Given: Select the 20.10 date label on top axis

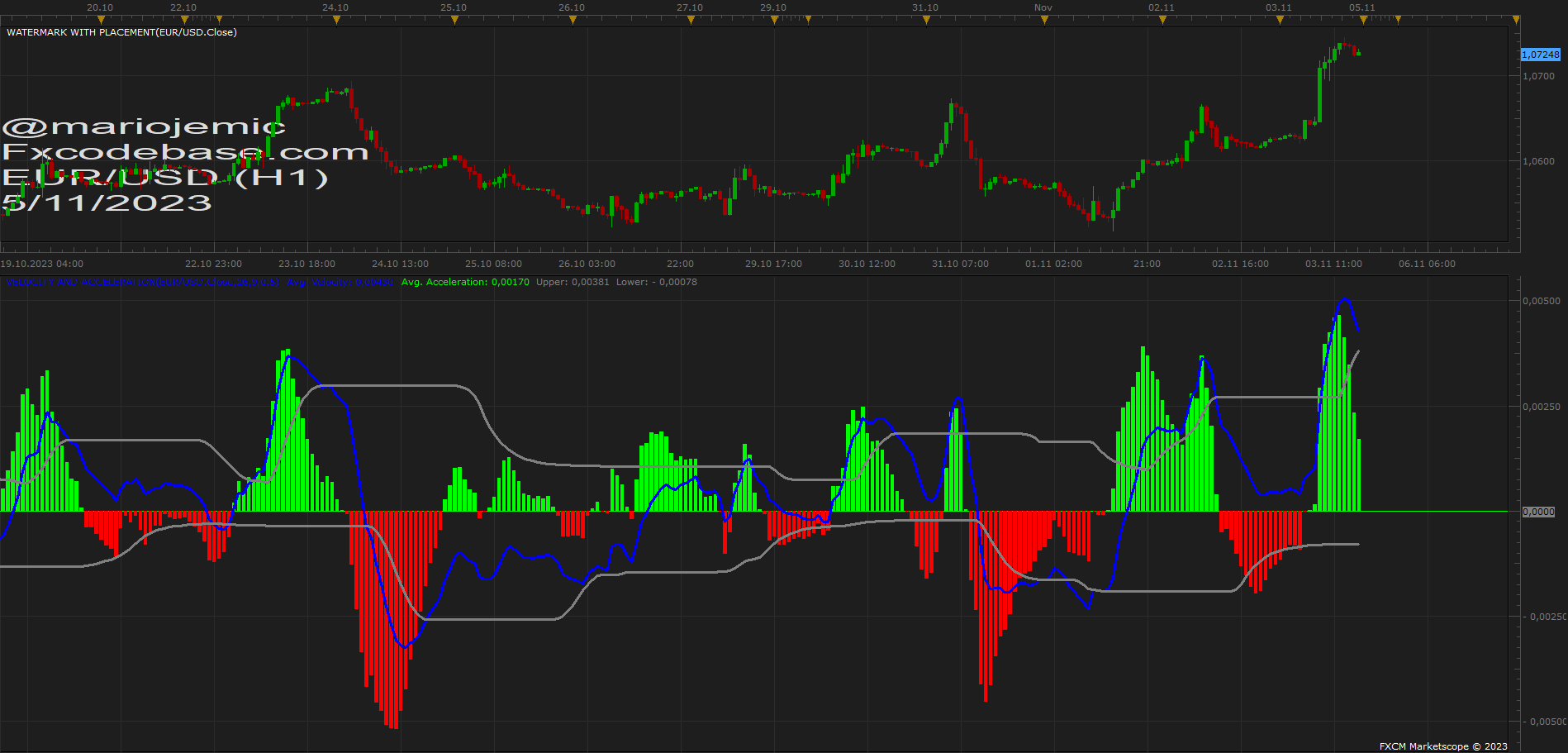Looking at the screenshot, I should (100, 7).
